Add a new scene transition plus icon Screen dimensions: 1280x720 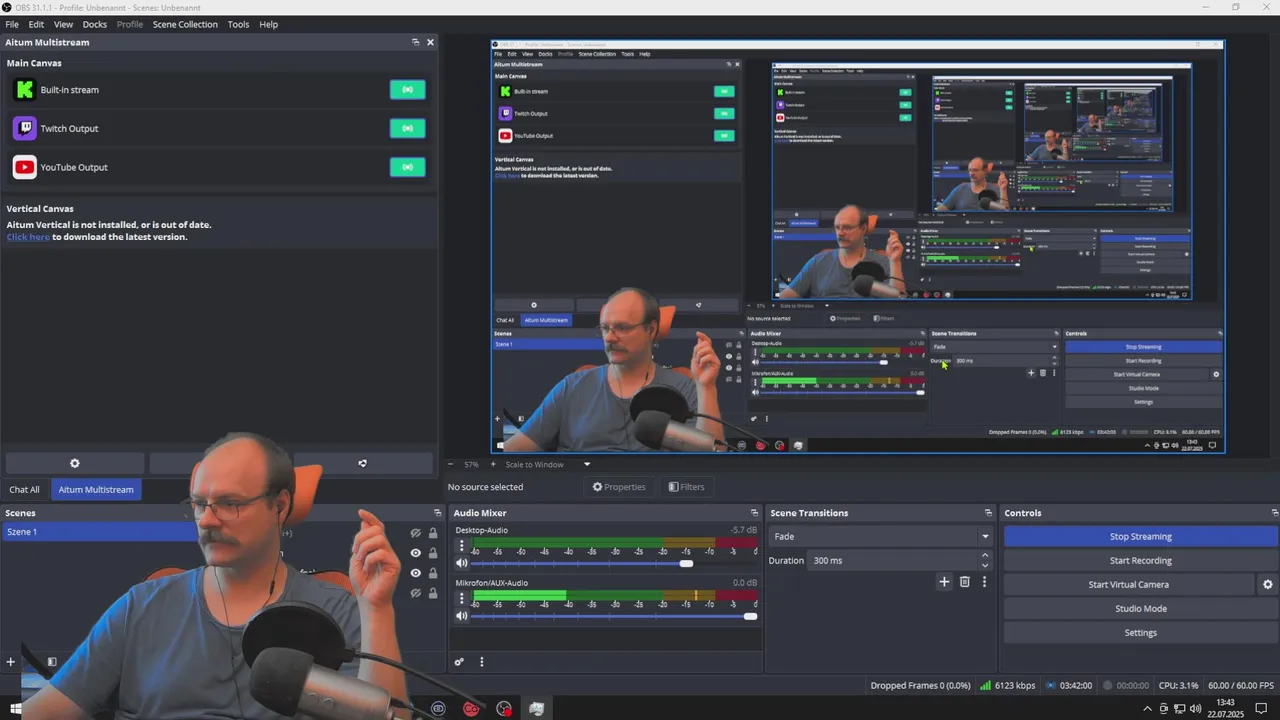point(944,582)
